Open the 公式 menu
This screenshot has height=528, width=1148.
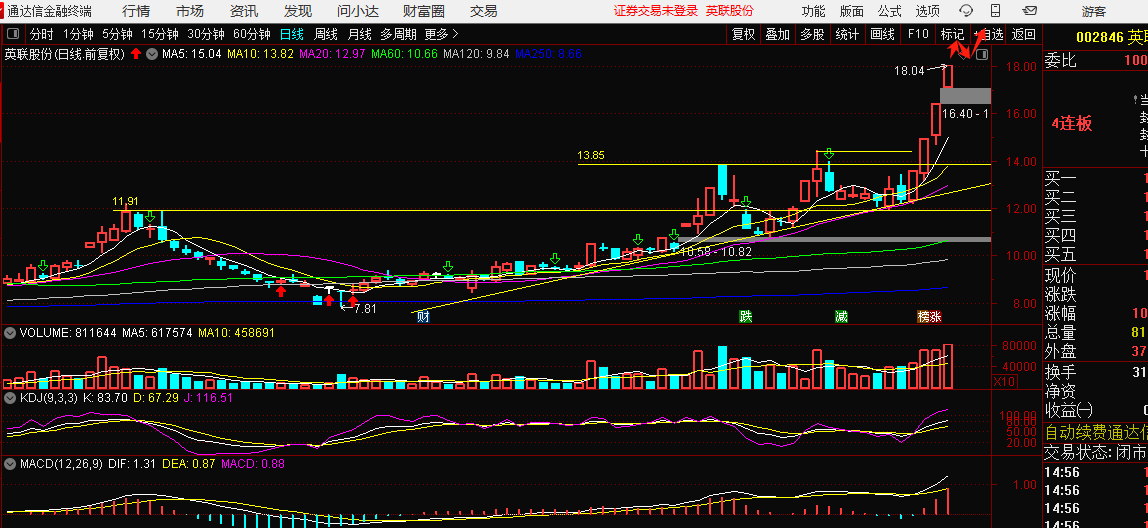(890, 11)
